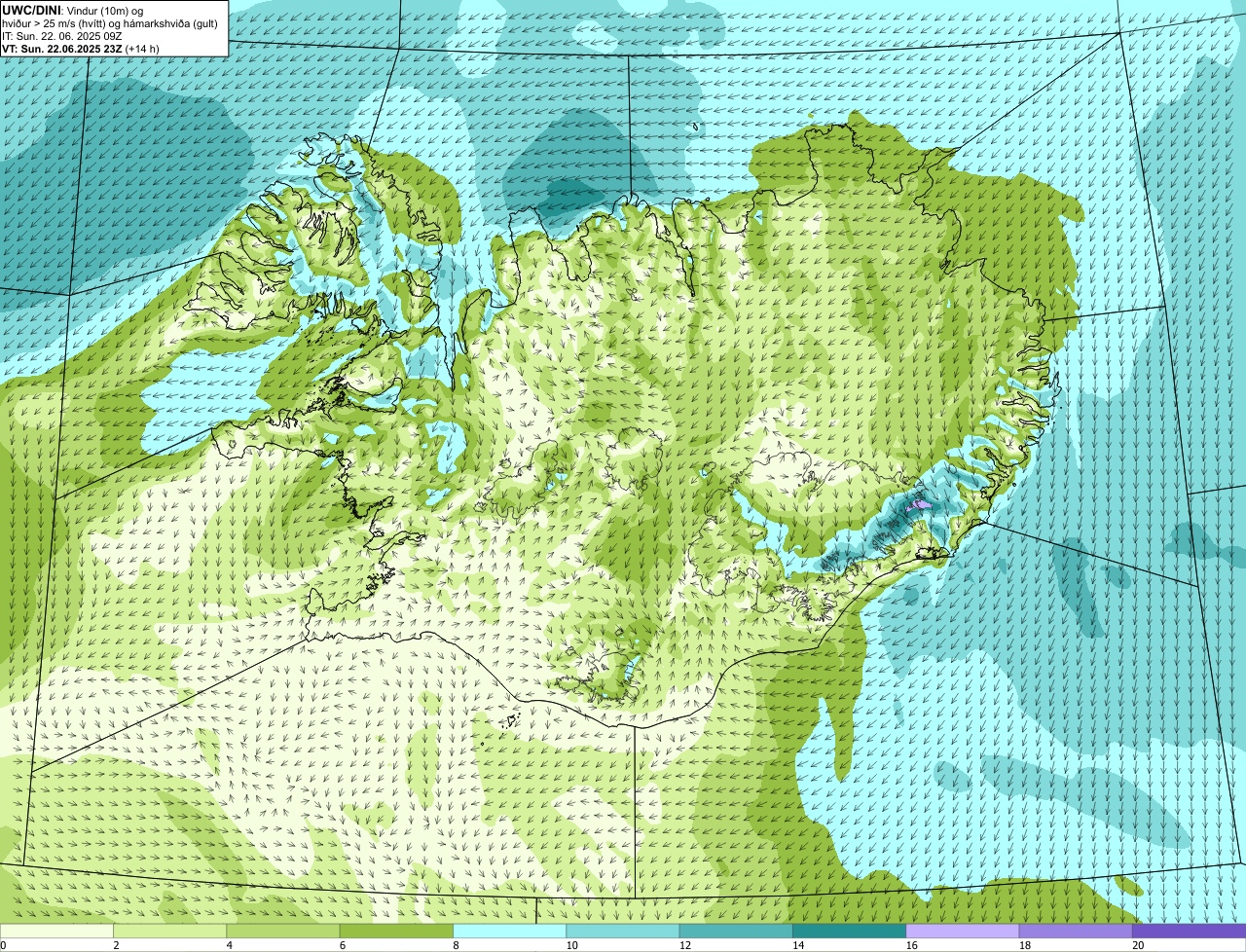Click the "IT: Sun. 22. 06. 2025 09Z" line

(62, 35)
